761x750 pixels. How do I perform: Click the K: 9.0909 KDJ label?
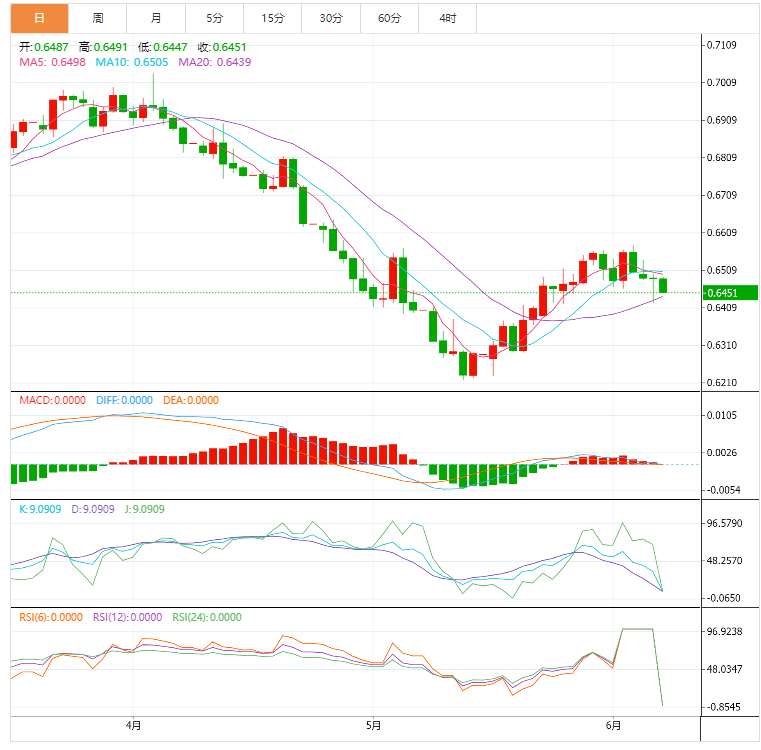coord(40,509)
